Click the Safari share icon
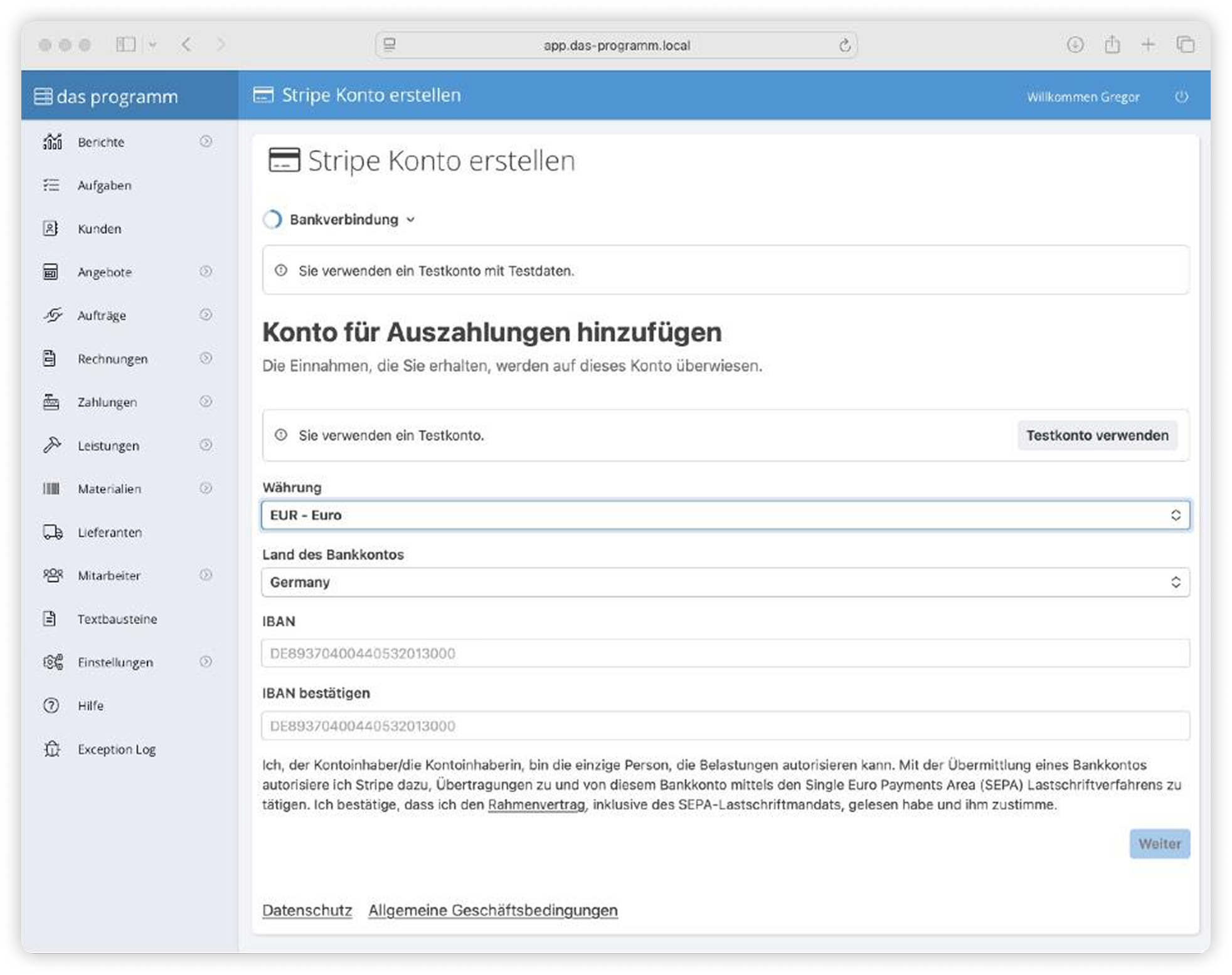 point(1112,45)
